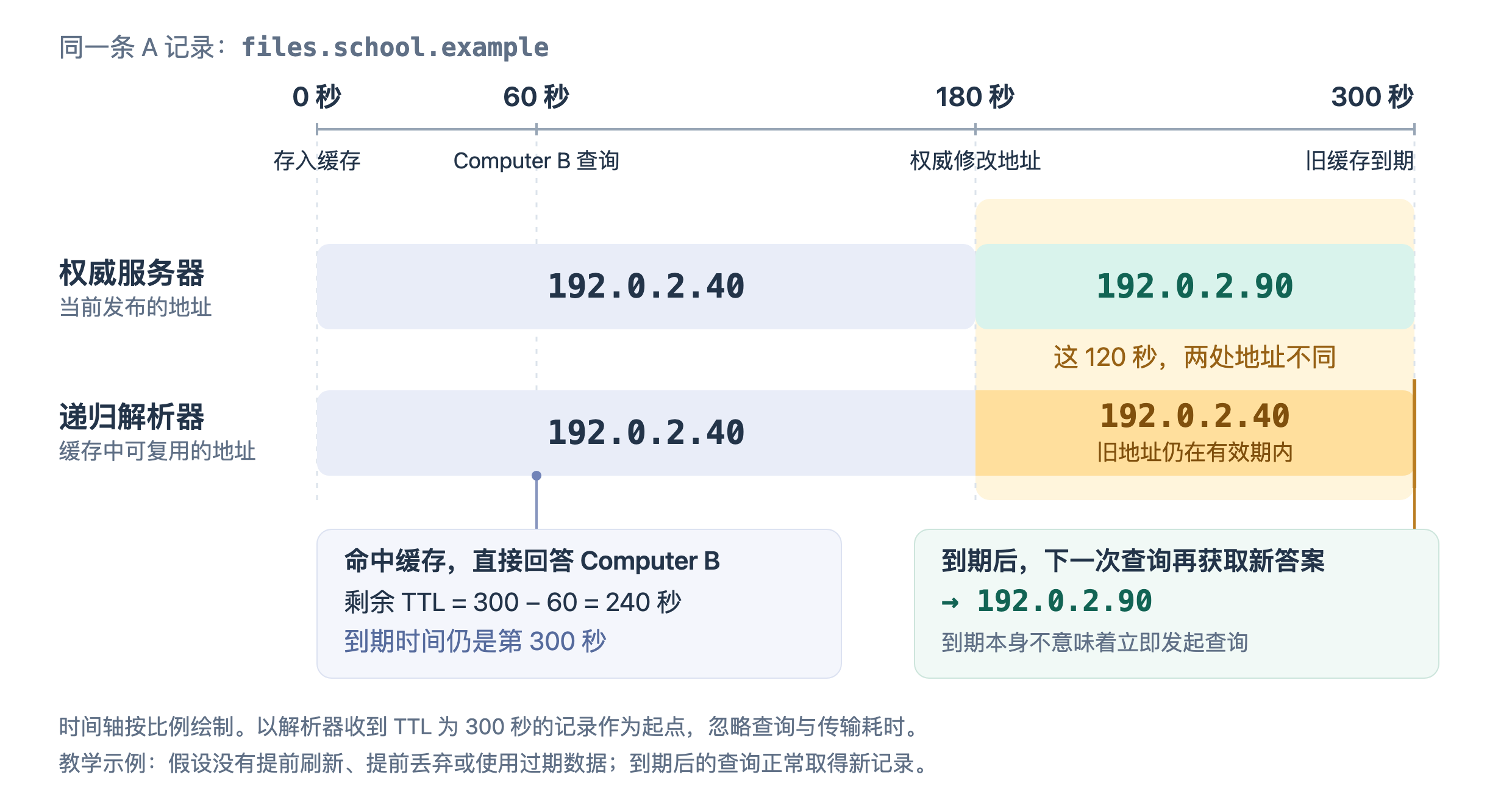Click the '180 秒' timeline label
The width and height of the screenshot is (1512, 805).
975,97
